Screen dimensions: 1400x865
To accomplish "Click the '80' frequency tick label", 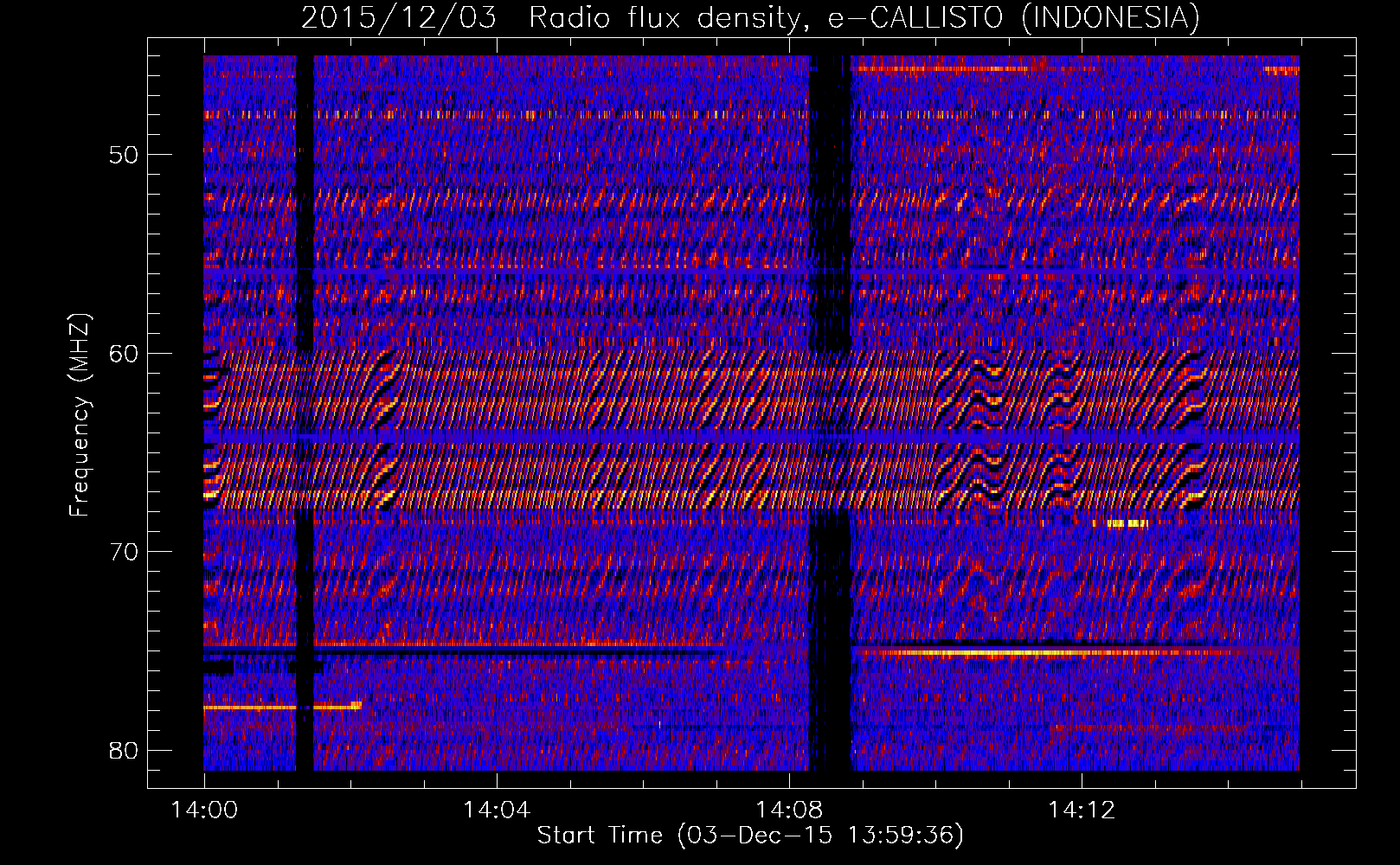I will [x=124, y=750].
